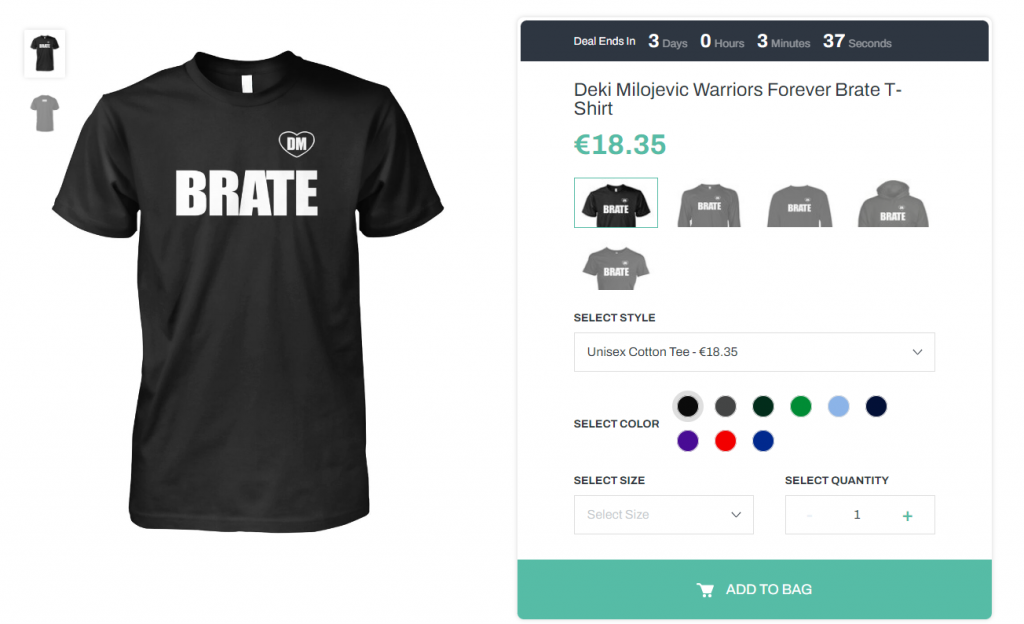This screenshot has width=1024, height=624.
Task: Choose the red color option
Action: click(726, 441)
